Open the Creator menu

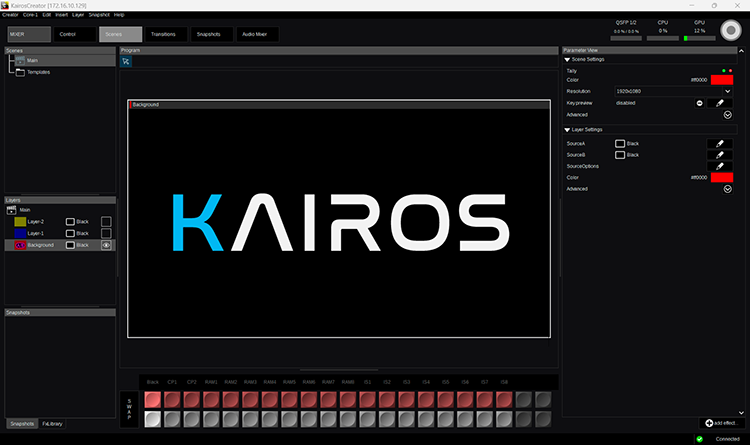10,15
